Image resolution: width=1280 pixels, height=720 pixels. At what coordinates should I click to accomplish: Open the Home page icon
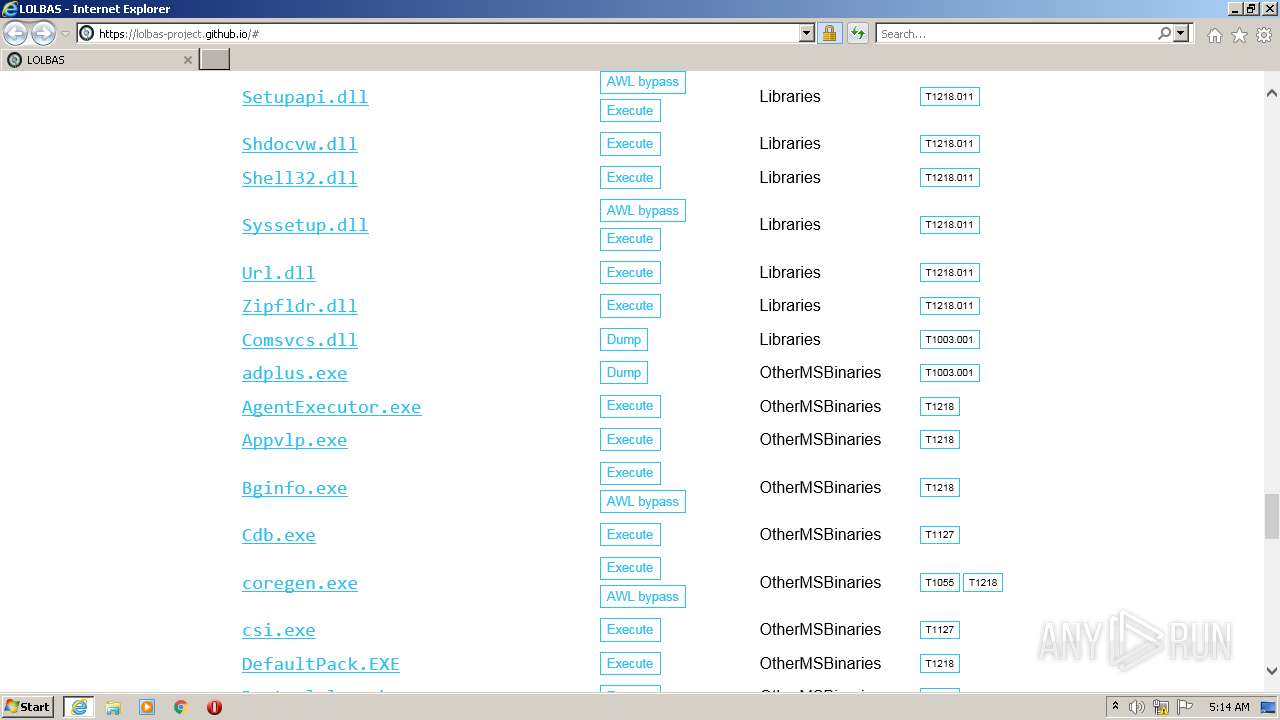tap(1214, 35)
